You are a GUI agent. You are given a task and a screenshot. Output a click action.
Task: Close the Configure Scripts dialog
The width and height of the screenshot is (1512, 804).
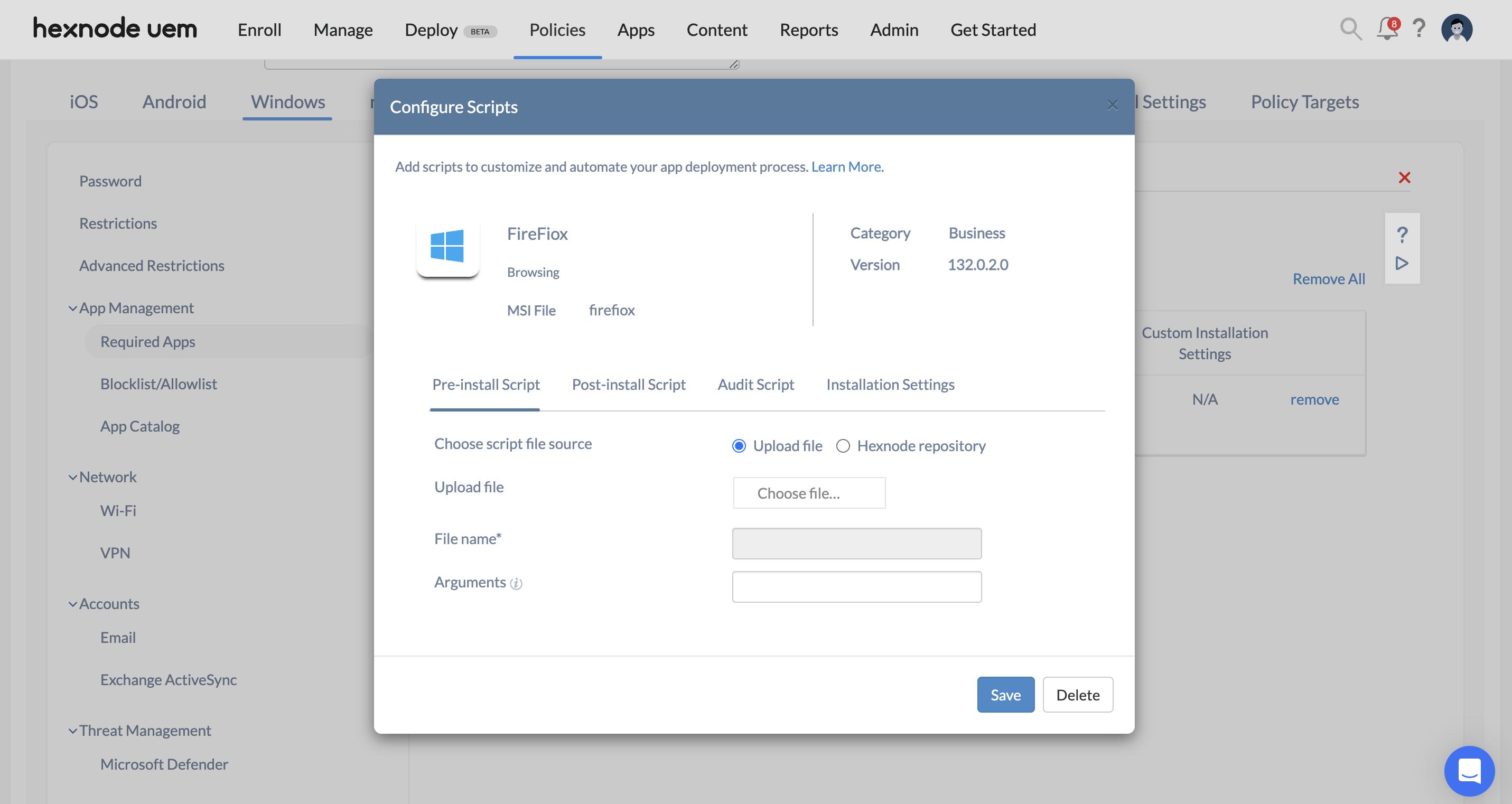(1112, 105)
